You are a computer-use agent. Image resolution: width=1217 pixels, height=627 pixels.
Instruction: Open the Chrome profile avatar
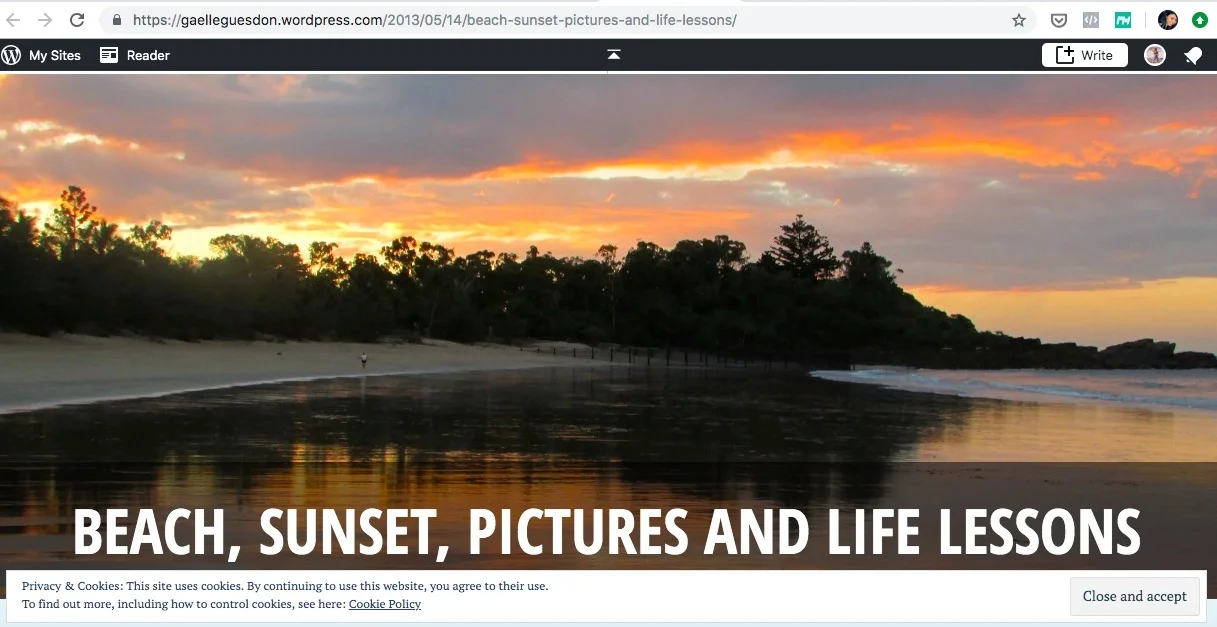(x=1167, y=20)
